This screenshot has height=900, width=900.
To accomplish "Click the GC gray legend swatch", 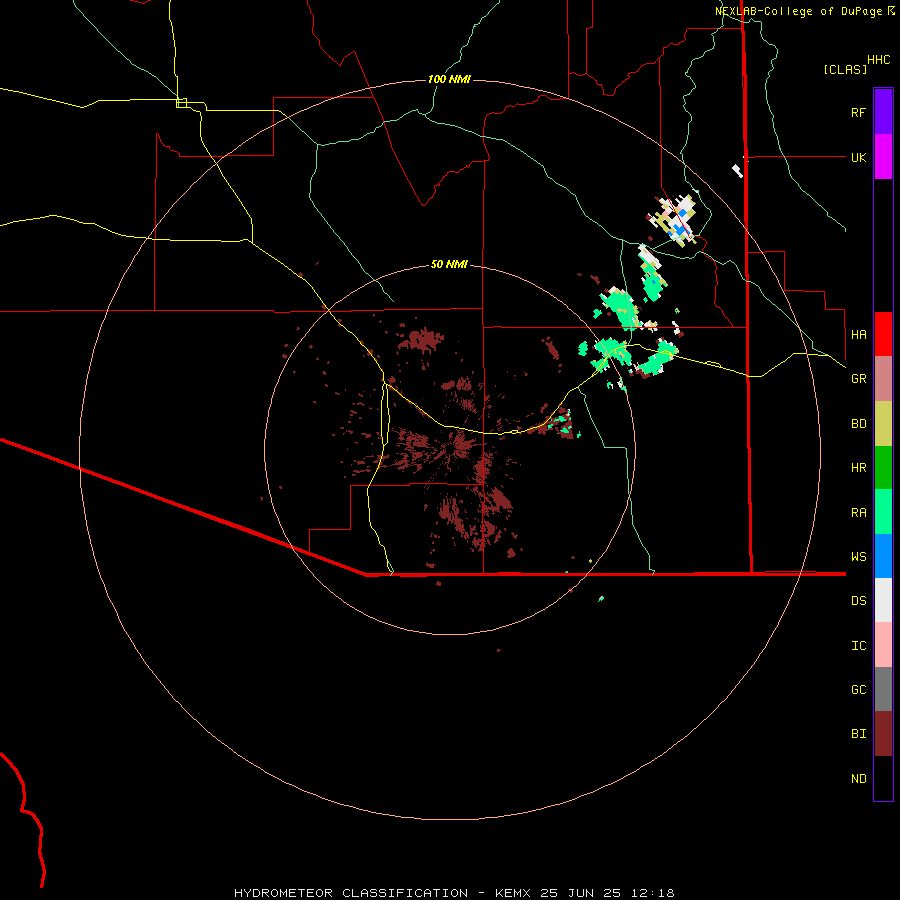I will coord(883,689).
